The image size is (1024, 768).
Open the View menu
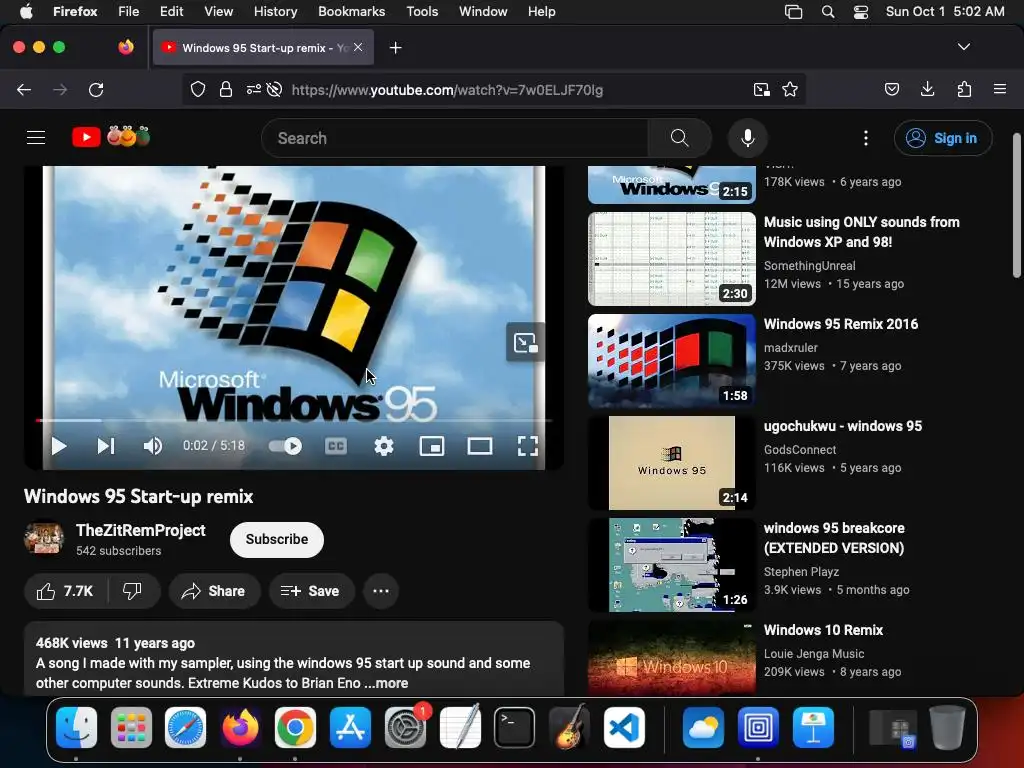click(x=218, y=12)
